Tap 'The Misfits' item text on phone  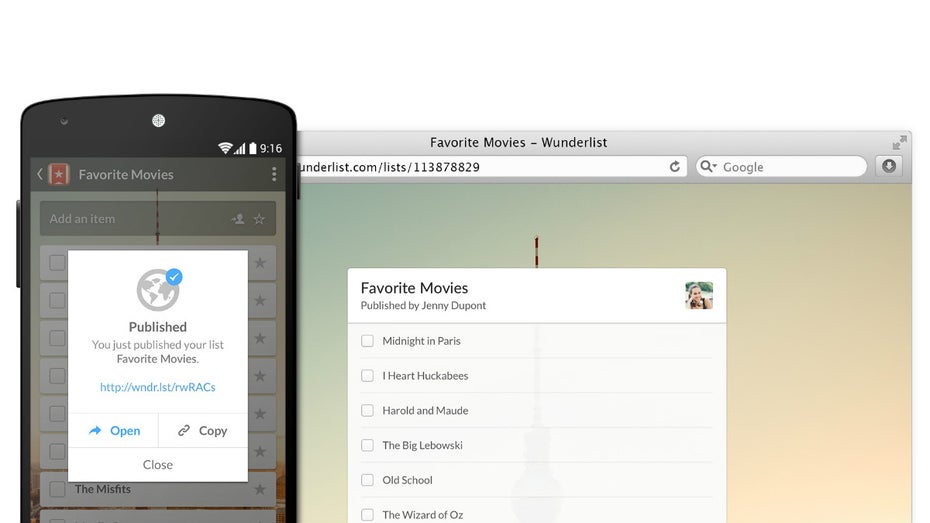(103, 489)
